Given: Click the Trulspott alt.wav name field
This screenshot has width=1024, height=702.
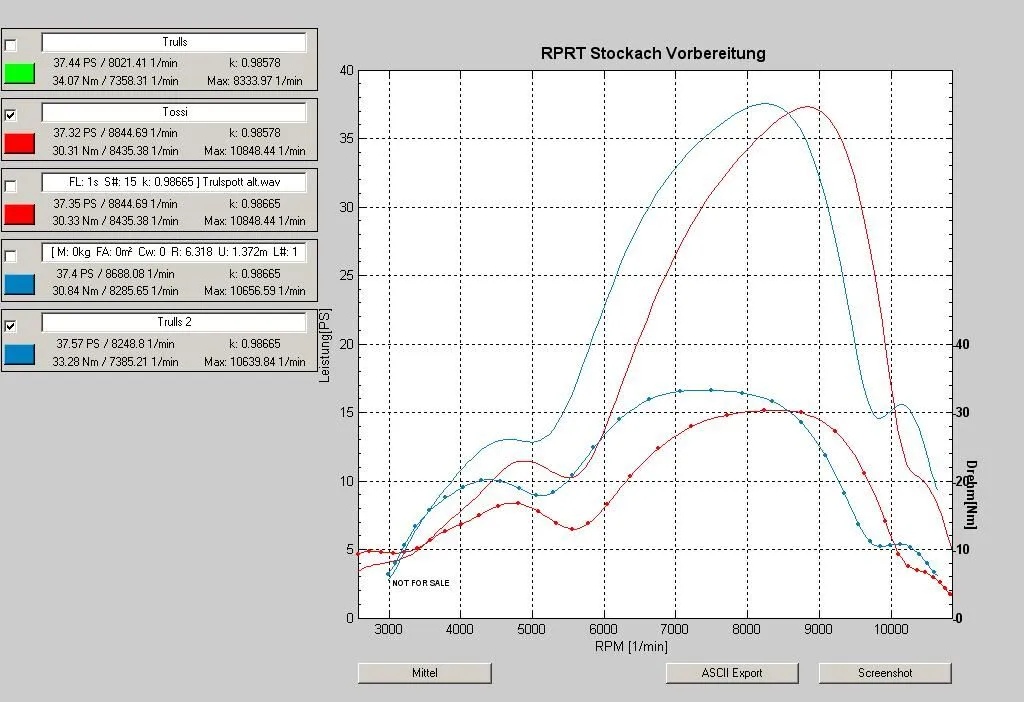Looking at the screenshot, I should coord(173,183).
